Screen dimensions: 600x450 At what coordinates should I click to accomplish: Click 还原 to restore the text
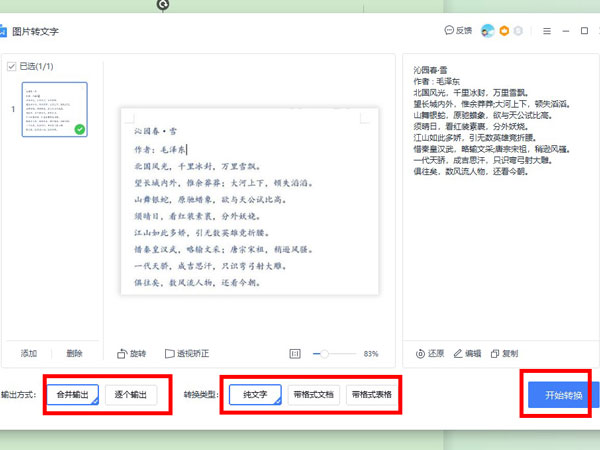pos(426,353)
